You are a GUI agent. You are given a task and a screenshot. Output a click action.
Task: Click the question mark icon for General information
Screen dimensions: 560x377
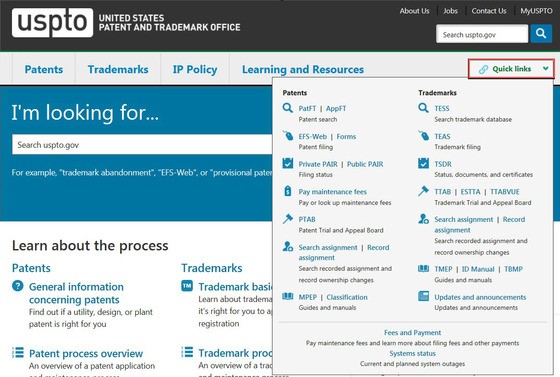tap(18, 286)
